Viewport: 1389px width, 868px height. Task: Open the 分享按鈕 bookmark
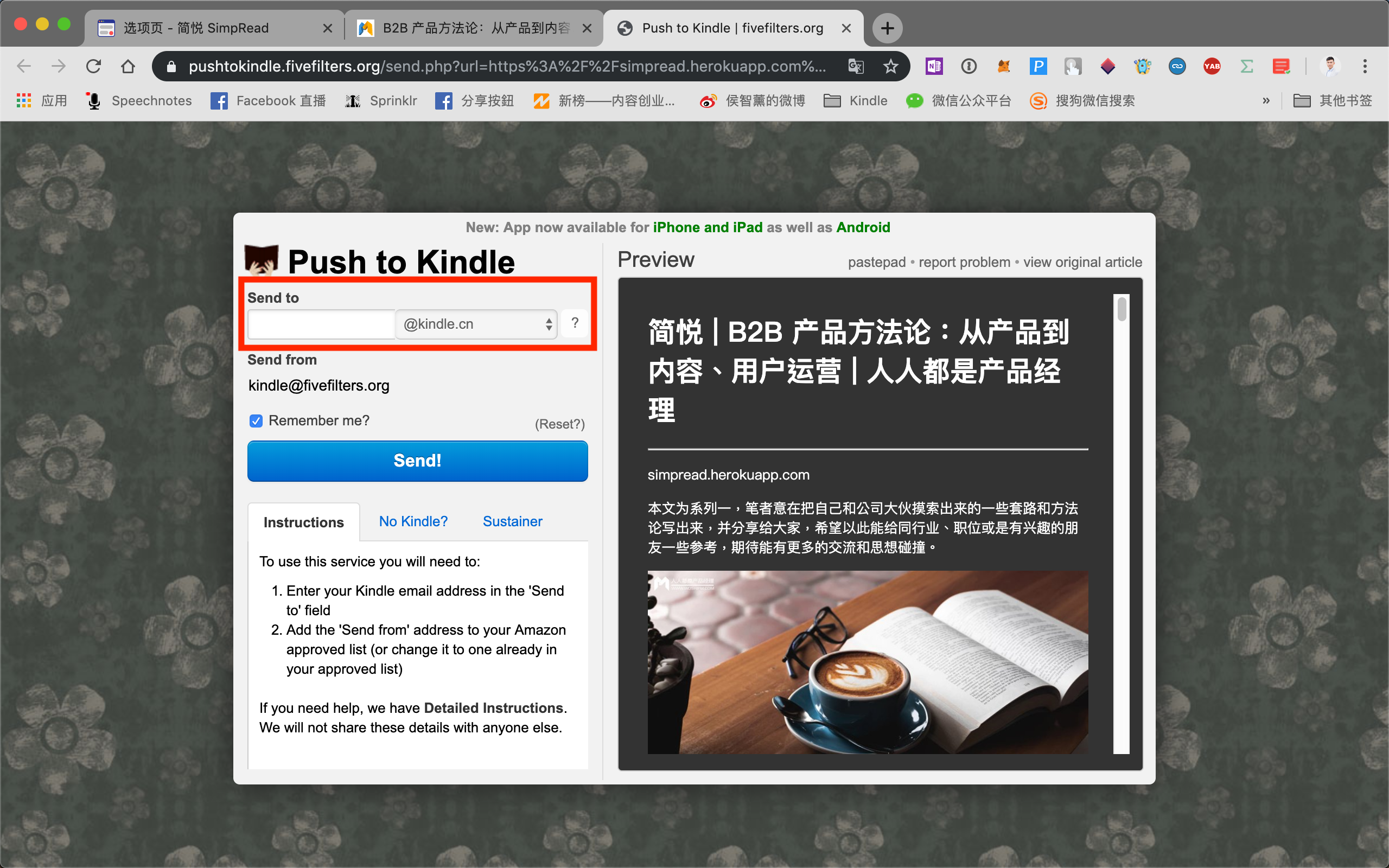(474, 101)
